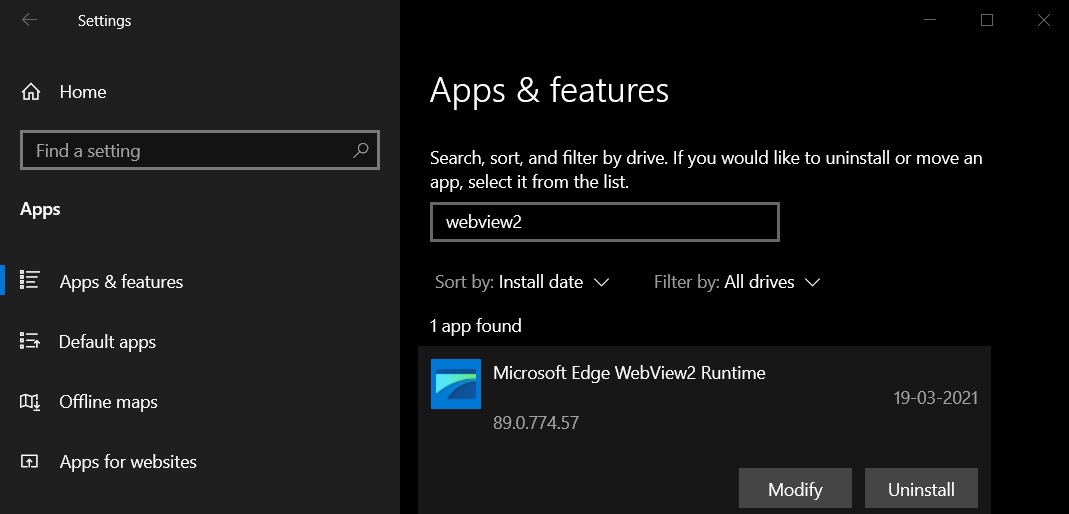This screenshot has width=1069, height=514.
Task: Click the Home house icon
Action: pos(31,92)
